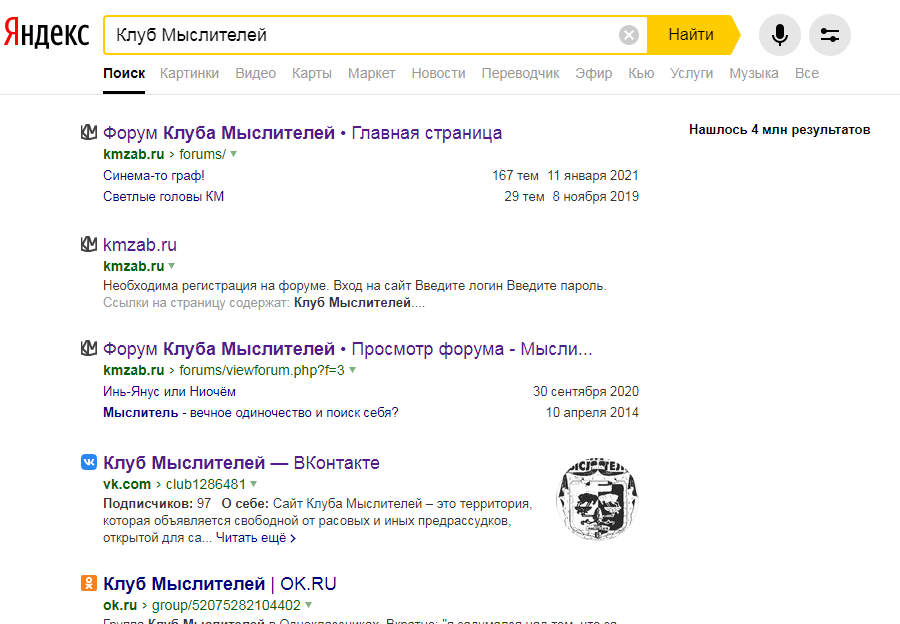The image size is (900, 624).
Task: Click the vk.com green domain link
Action: pyautogui.click(x=127, y=484)
